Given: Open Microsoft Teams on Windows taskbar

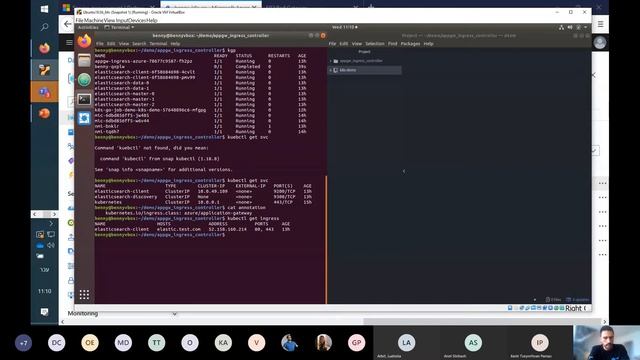Looking at the screenshot, I should pos(44,92).
